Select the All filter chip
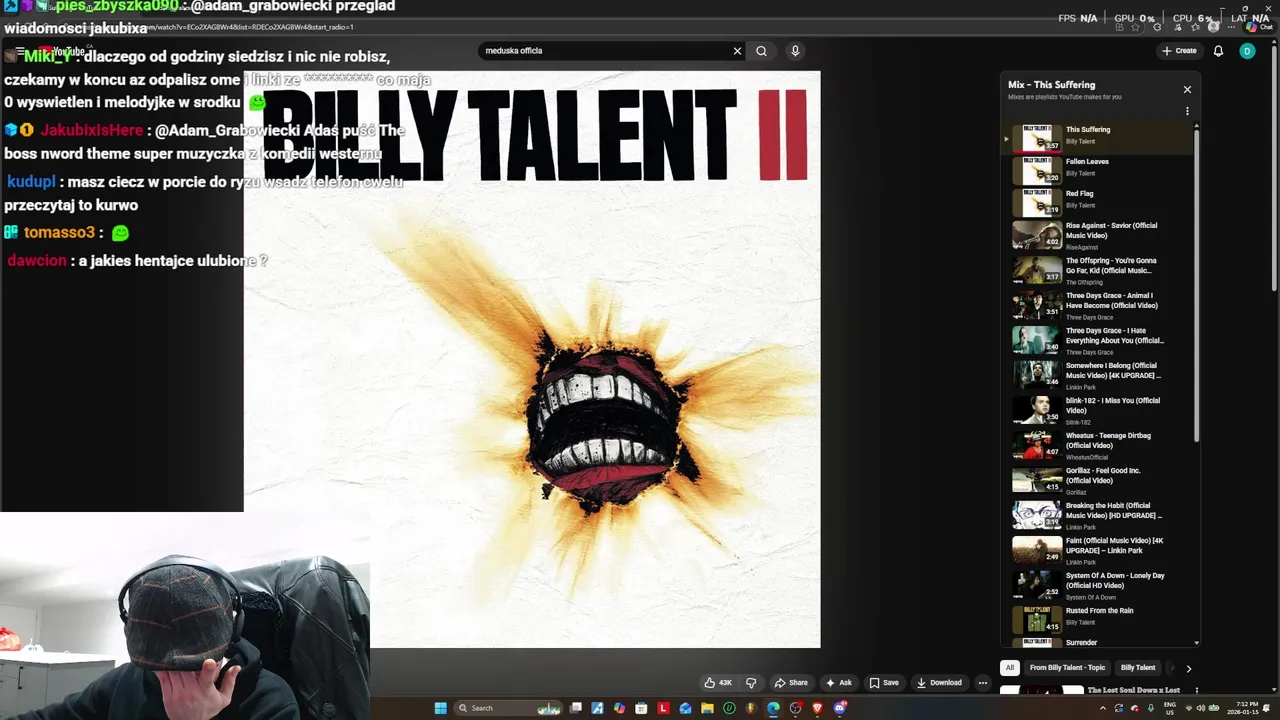 [x=1010, y=668]
